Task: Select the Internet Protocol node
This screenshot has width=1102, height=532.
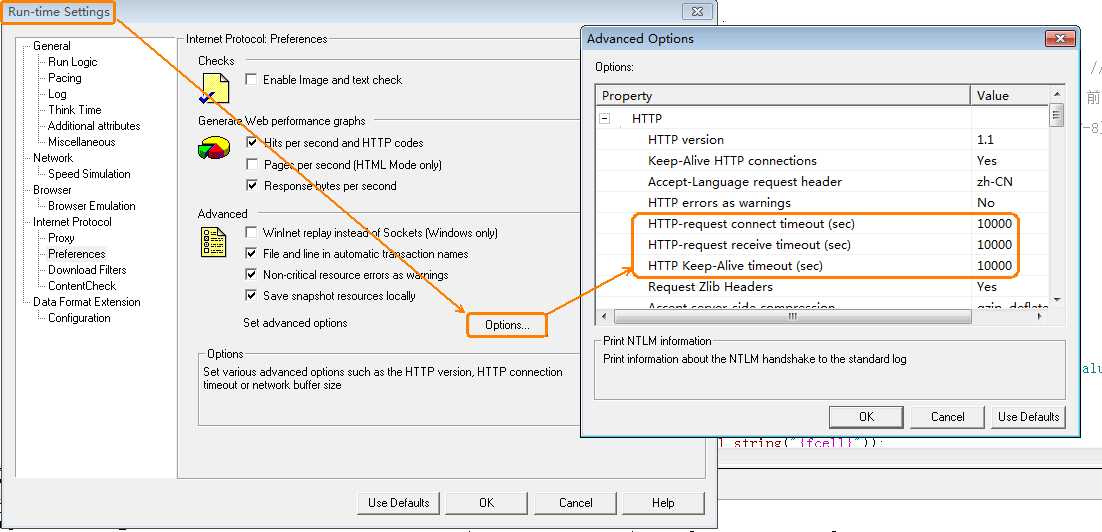Action: pyautogui.click(x=72, y=222)
